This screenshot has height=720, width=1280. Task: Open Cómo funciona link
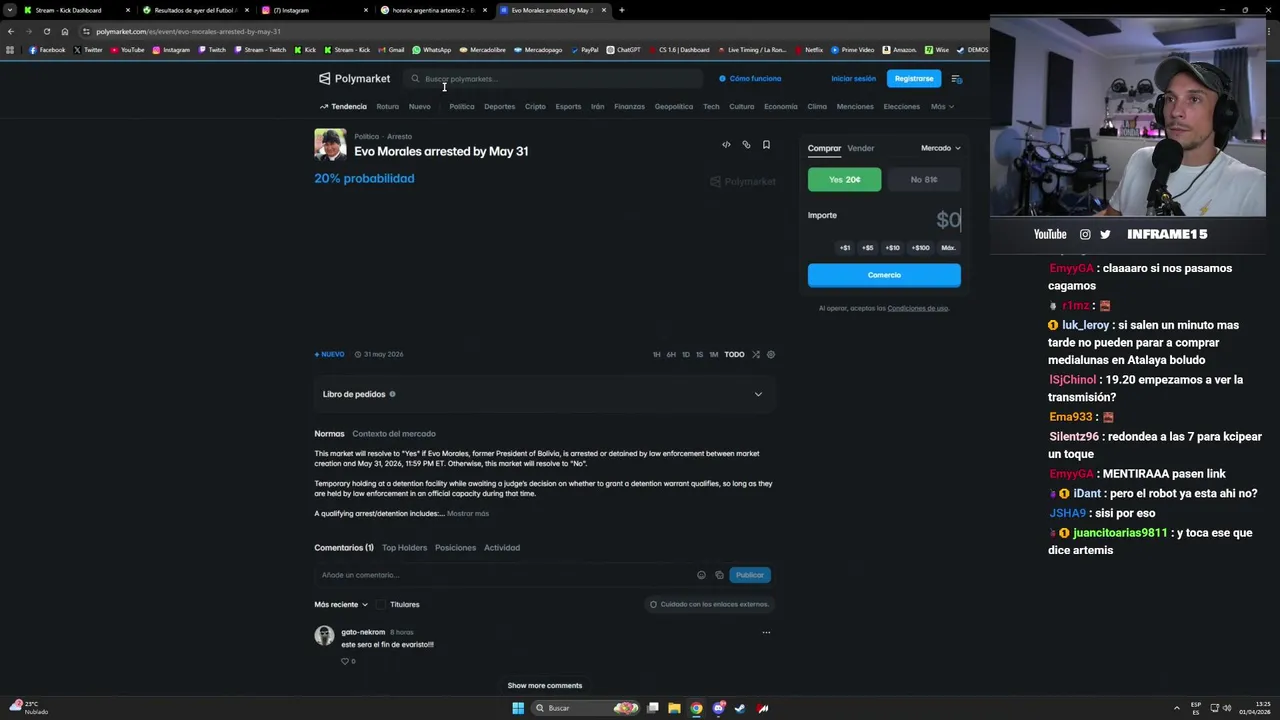tap(750, 79)
